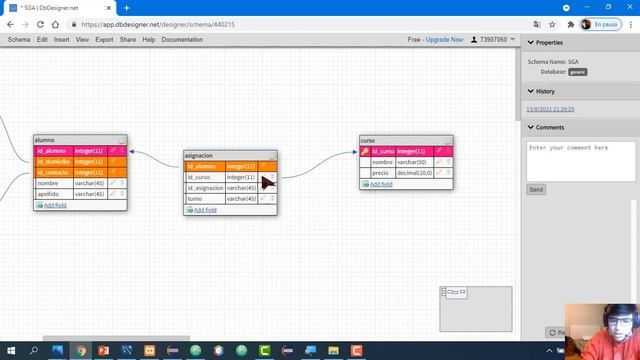Edit the id_curso field in curso table
Screen dimensions: 640x360
[x=439, y=151]
